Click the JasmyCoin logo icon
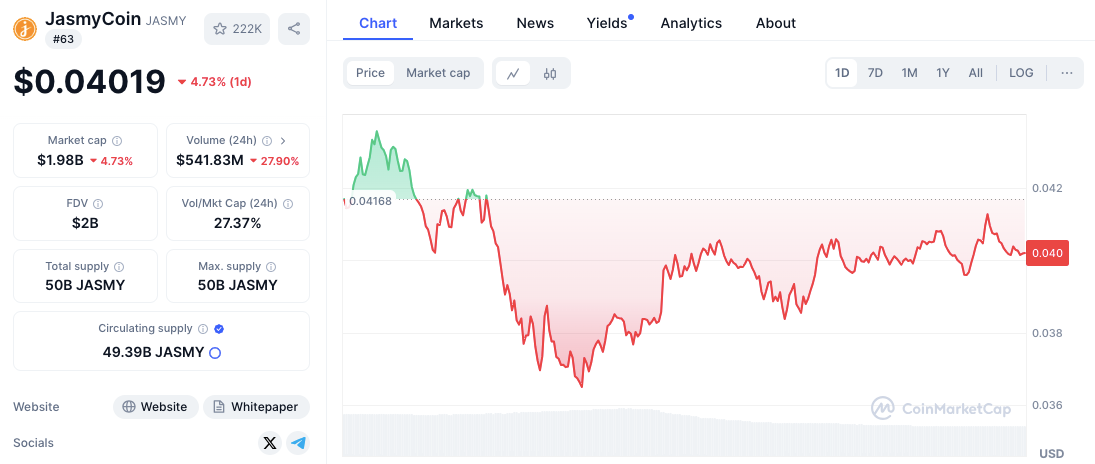The width and height of the screenshot is (1095, 464). coord(25,29)
